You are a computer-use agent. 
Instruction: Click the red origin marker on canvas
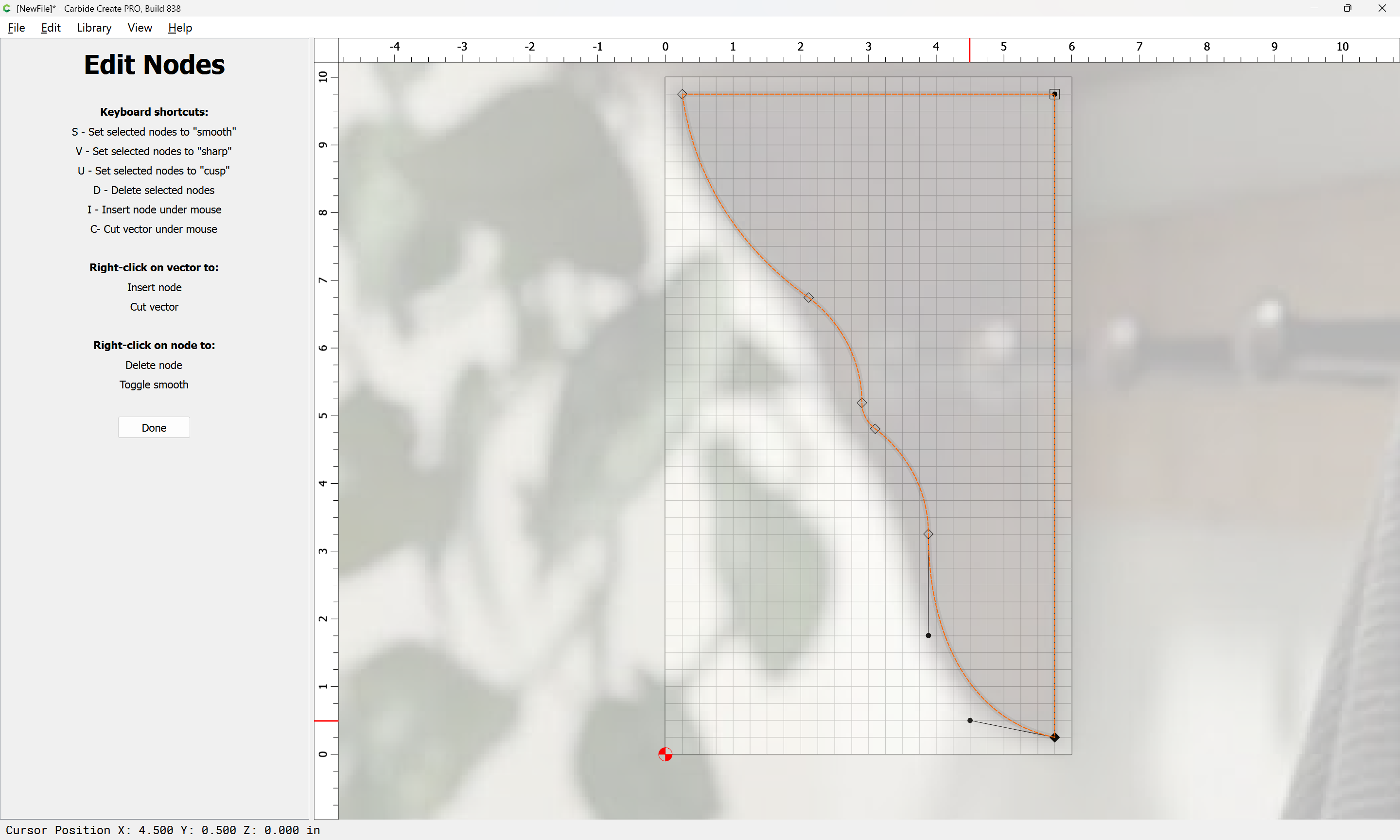click(665, 754)
